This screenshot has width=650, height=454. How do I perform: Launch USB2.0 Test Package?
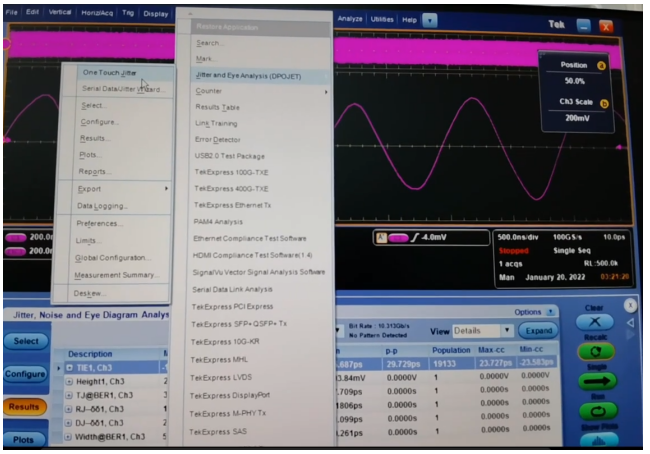coord(229,156)
